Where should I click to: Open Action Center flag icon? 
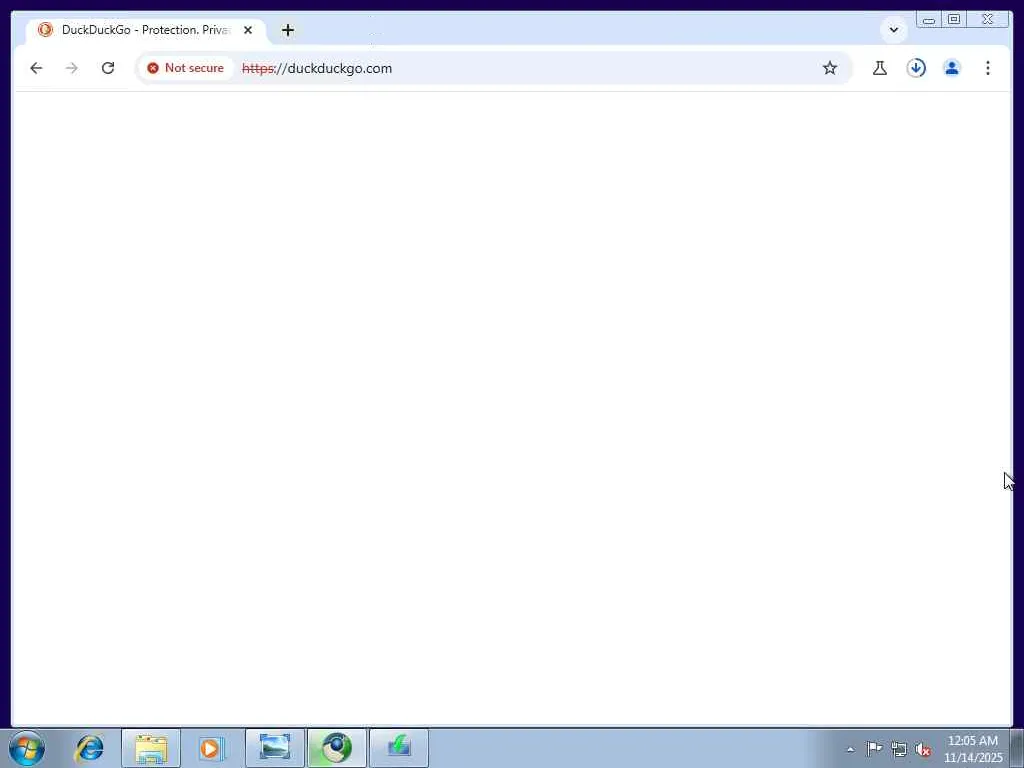pos(874,748)
